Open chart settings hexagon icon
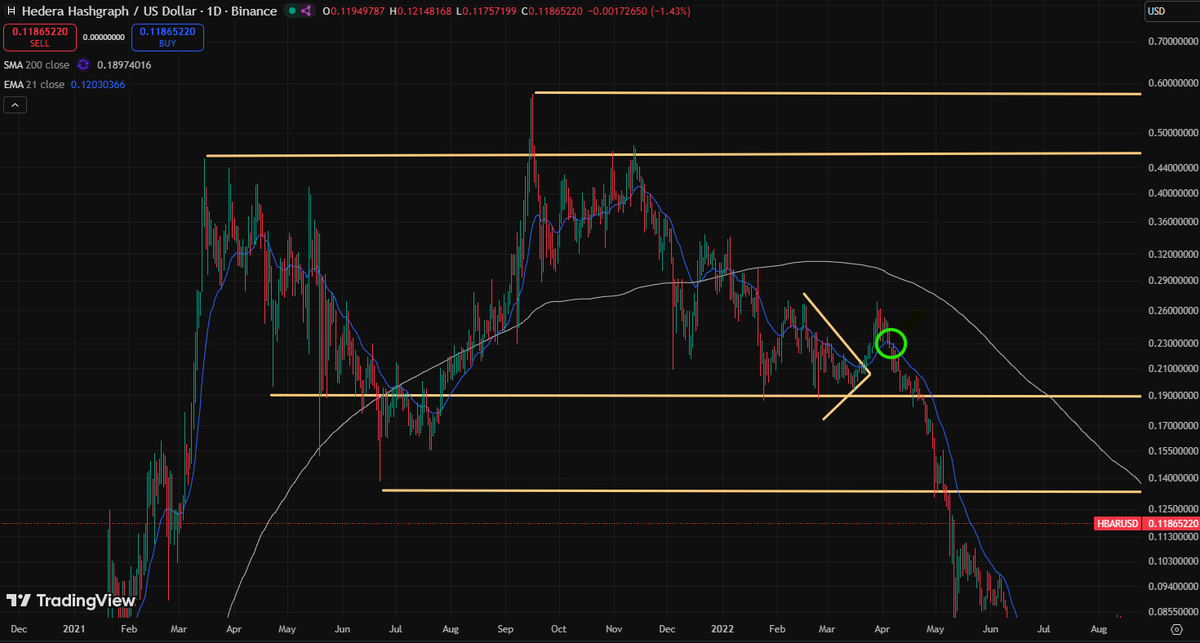Viewport: 1200px width, 643px height. (x=1176, y=628)
